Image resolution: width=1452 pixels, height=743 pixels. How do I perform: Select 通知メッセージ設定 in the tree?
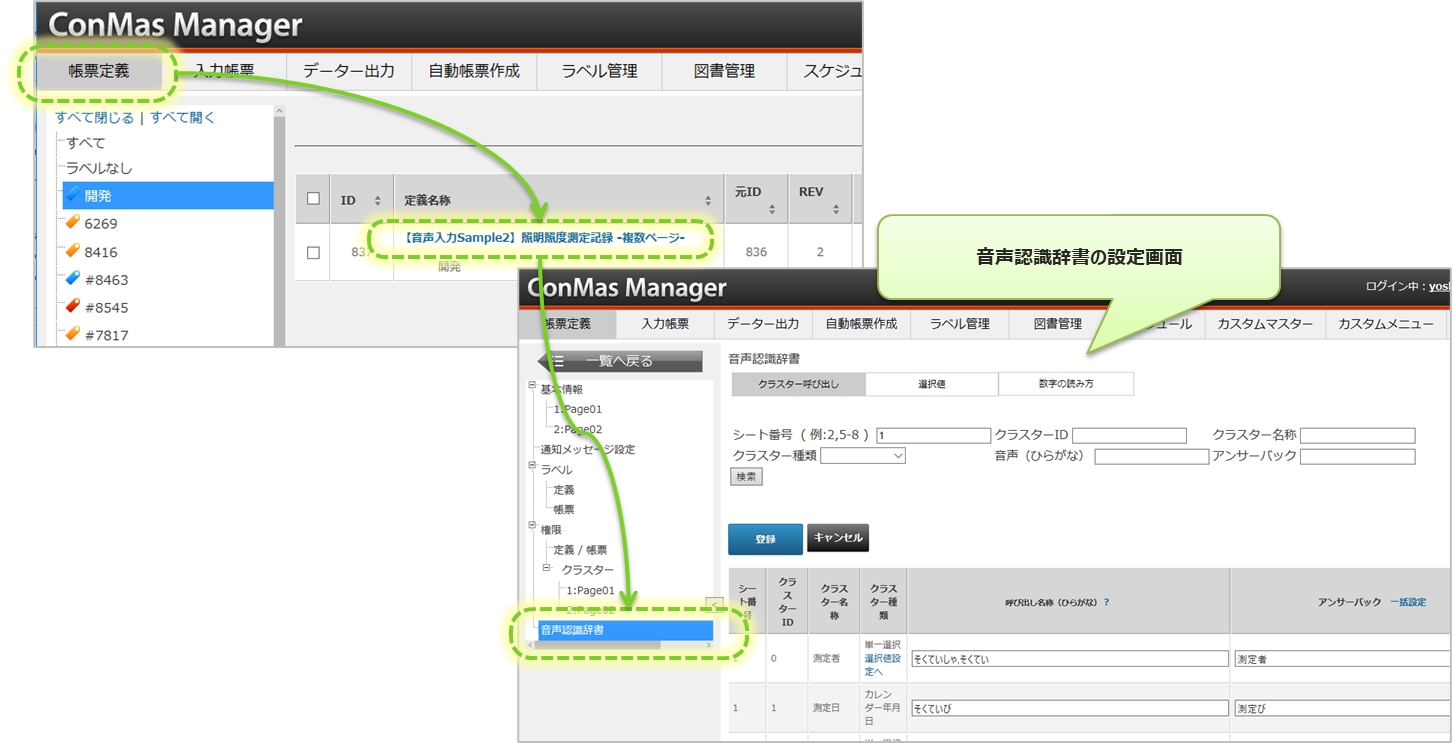click(588, 449)
